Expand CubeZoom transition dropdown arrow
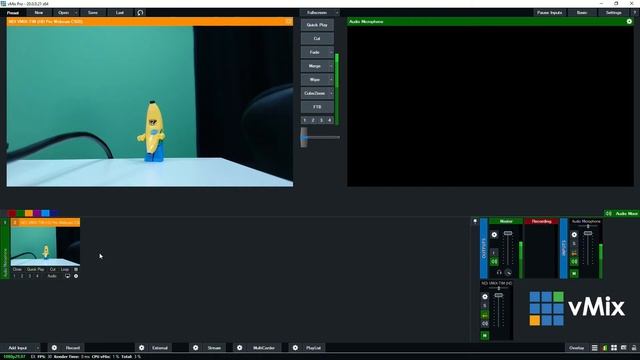Screen dimensions: 640x360 [x=331, y=93]
